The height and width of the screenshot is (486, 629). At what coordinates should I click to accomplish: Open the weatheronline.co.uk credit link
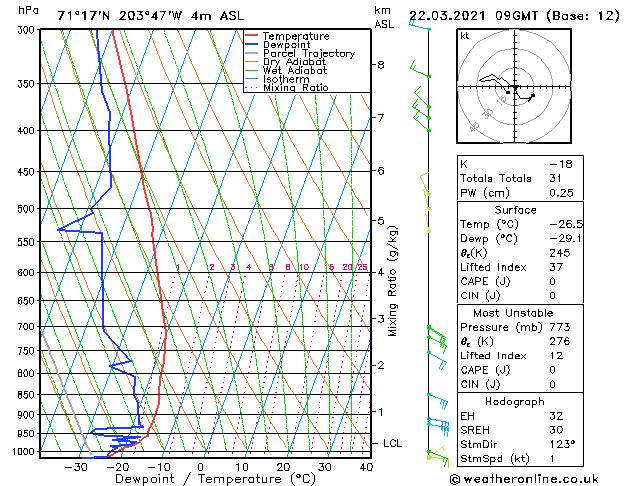click(x=524, y=479)
